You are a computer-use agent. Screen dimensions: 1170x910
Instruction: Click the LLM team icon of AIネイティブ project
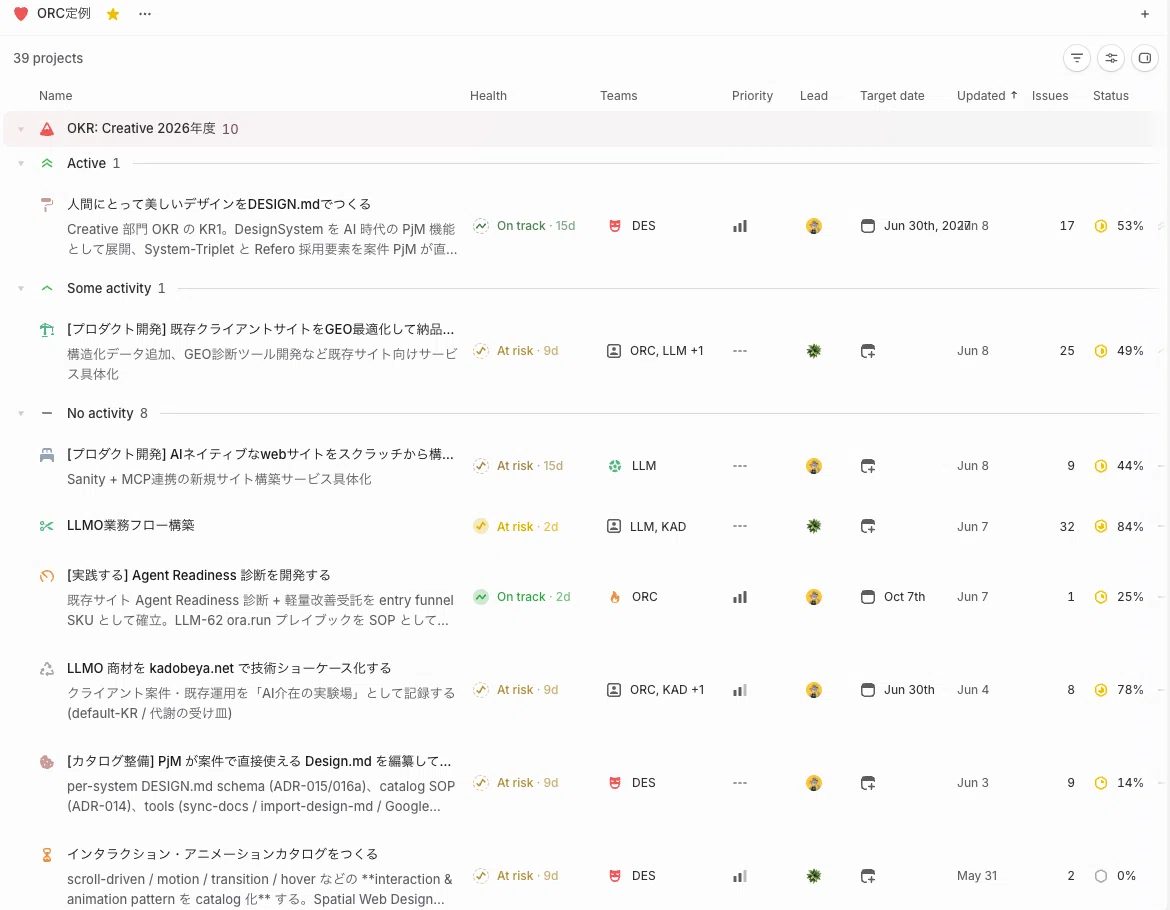pos(615,466)
